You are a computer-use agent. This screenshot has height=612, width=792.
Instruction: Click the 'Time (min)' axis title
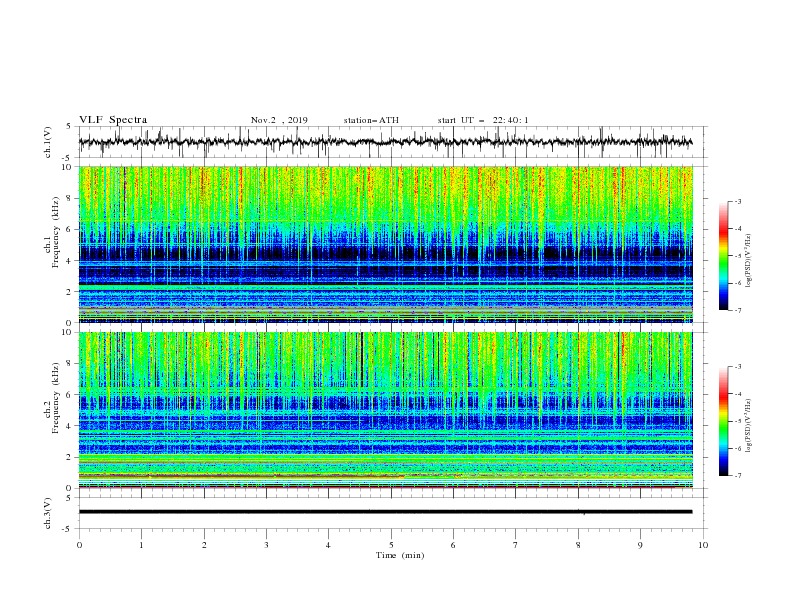pos(400,555)
